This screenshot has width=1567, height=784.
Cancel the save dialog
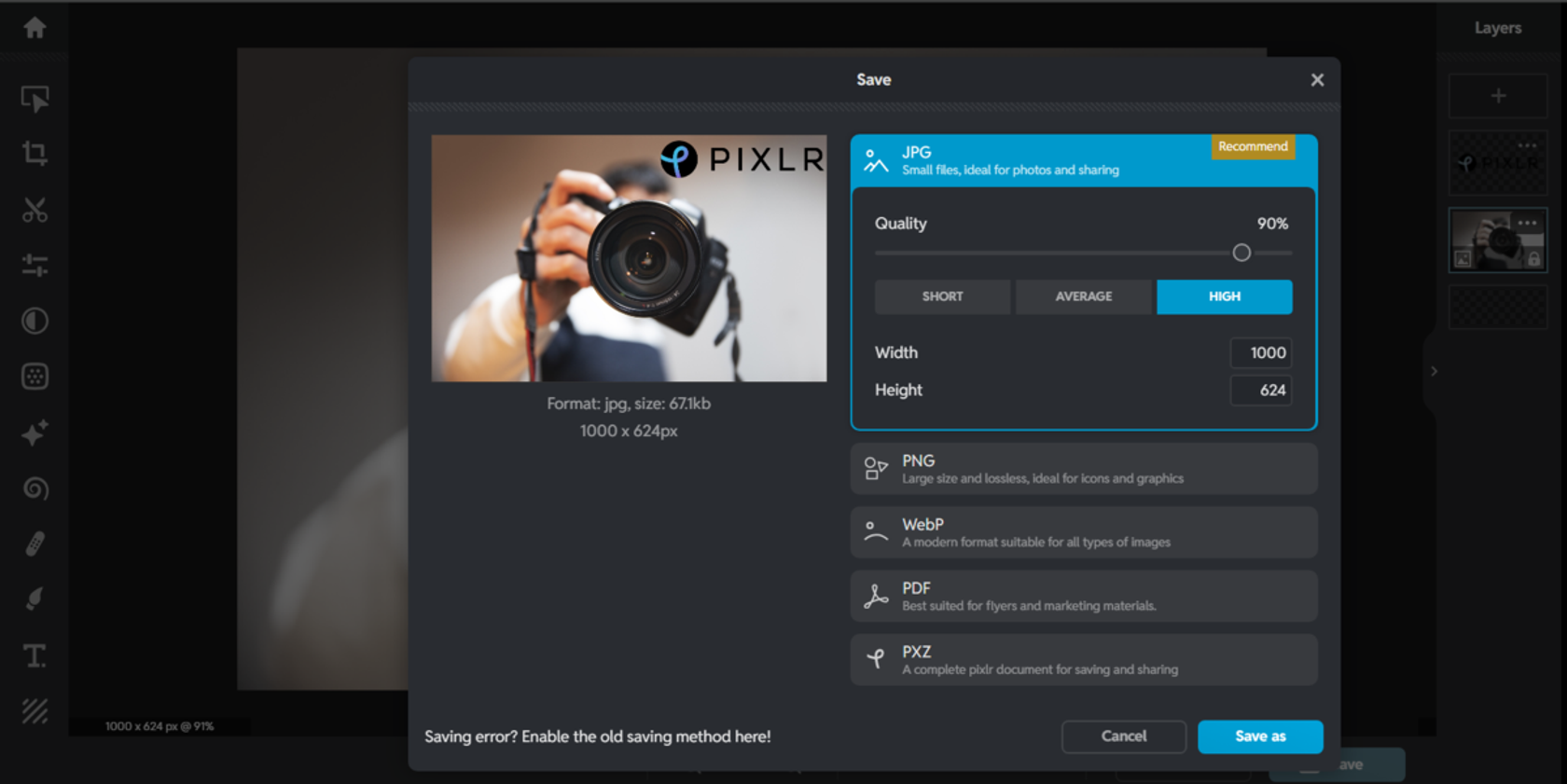click(1124, 736)
